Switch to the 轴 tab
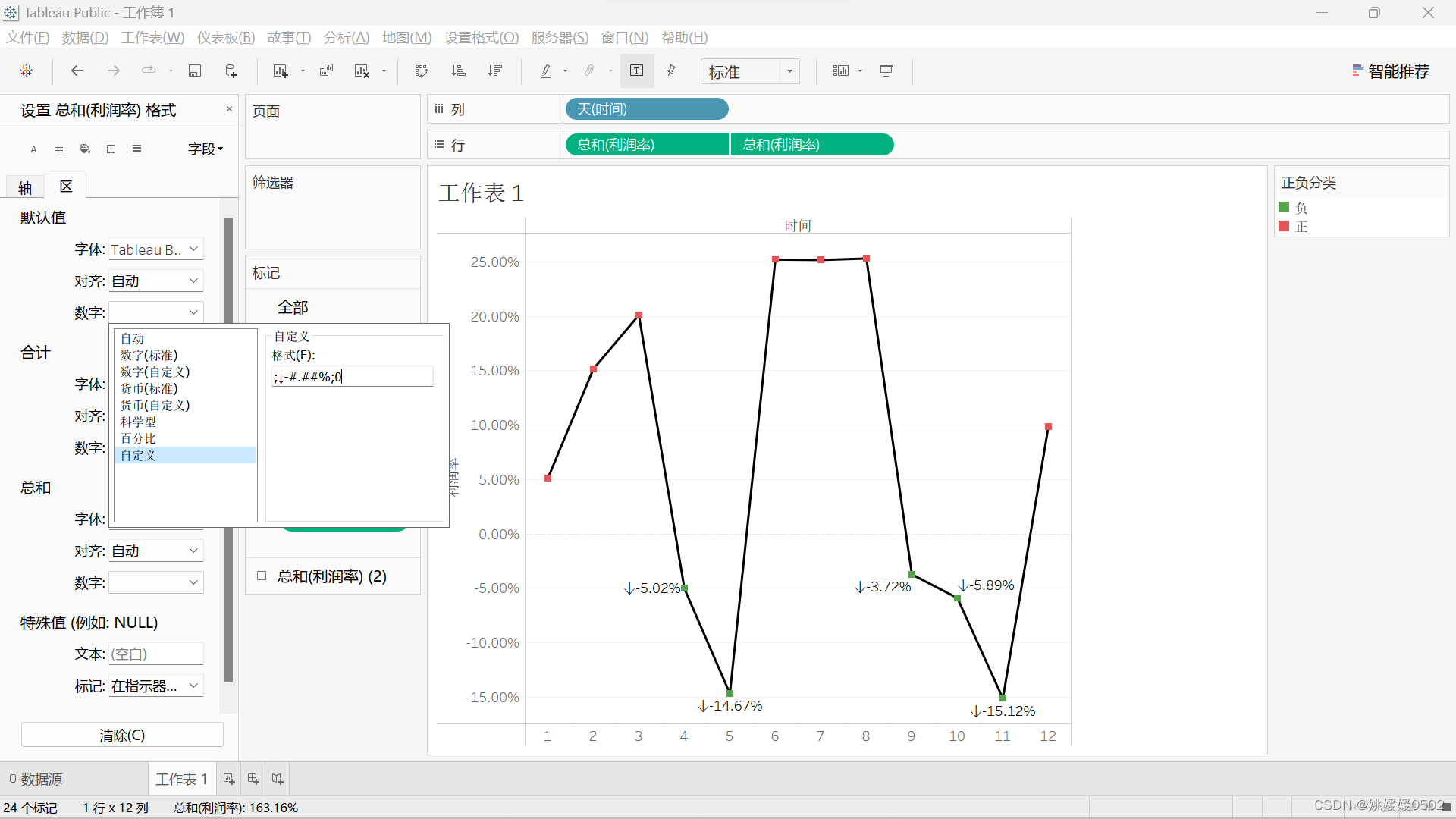The image size is (1456, 819). click(25, 187)
